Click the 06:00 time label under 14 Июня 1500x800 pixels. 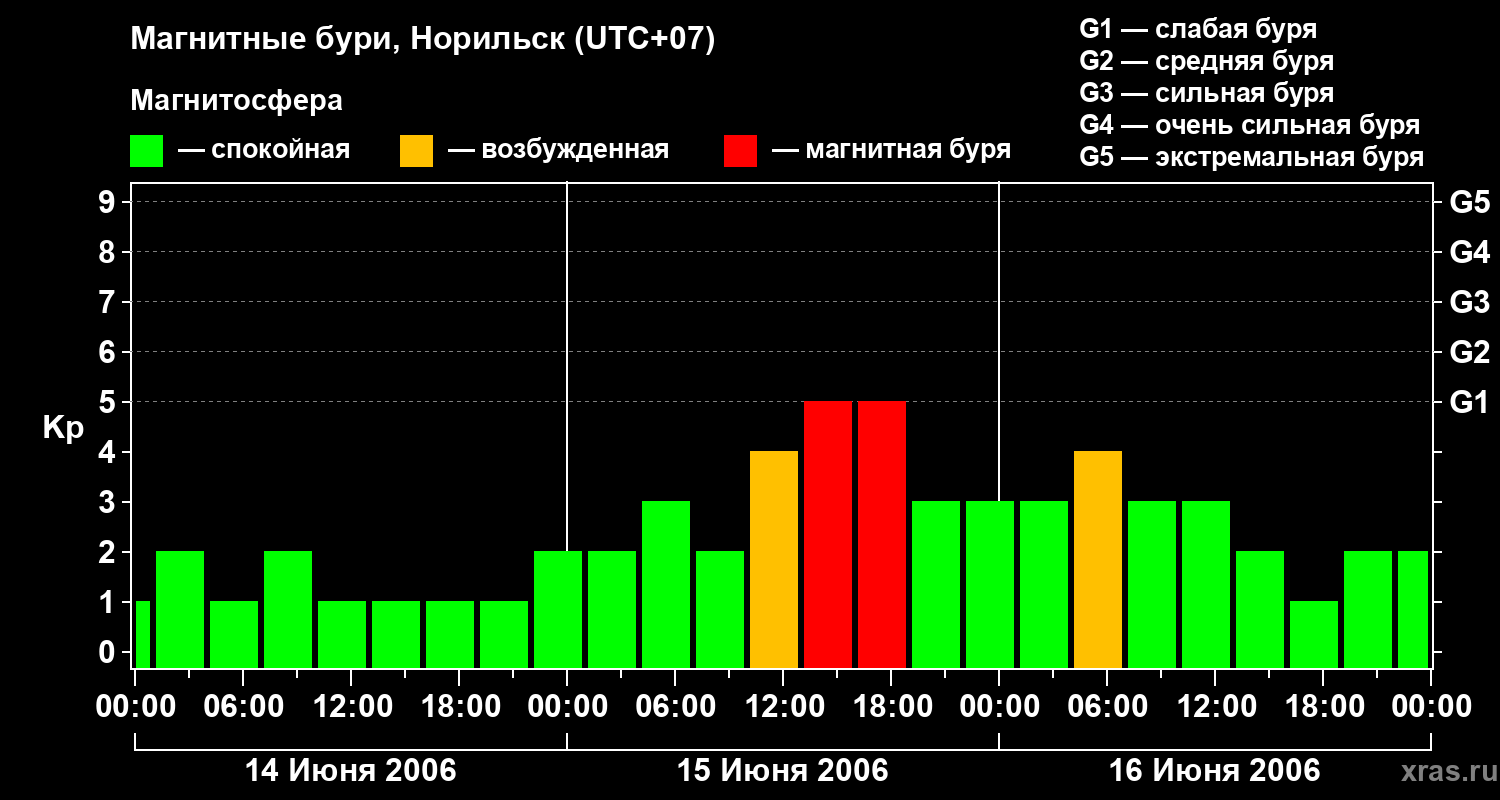coord(243,707)
